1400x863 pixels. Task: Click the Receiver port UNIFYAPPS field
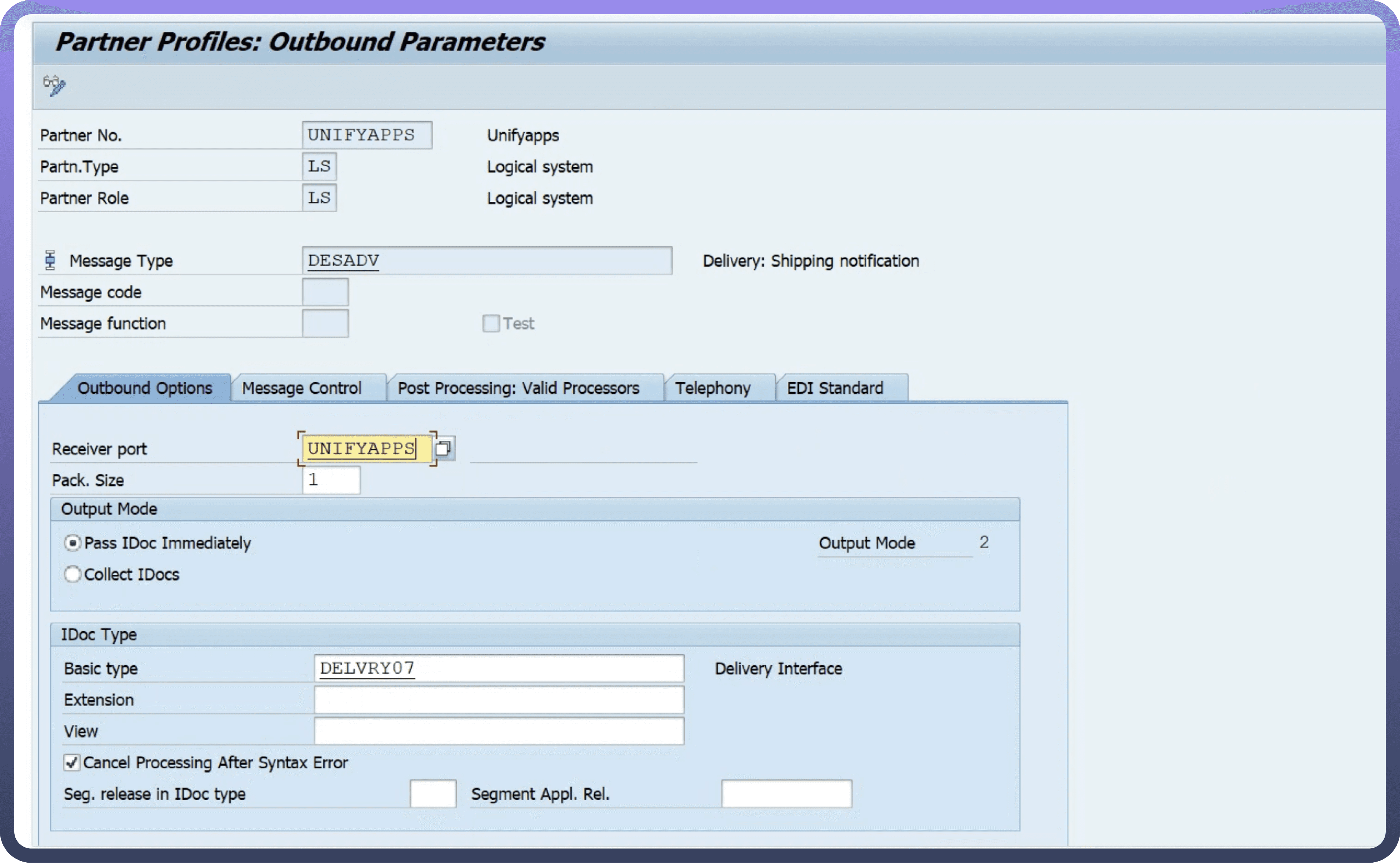362,449
